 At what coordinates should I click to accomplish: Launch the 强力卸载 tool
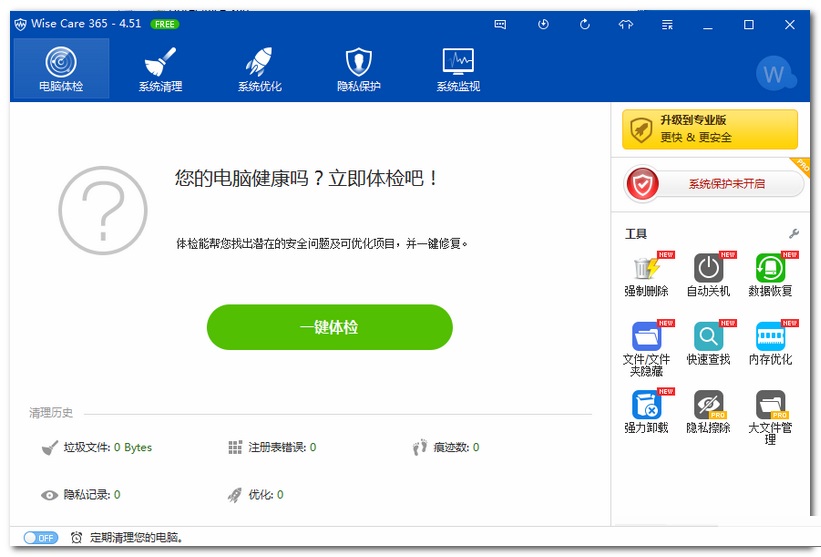click(646, 411)
